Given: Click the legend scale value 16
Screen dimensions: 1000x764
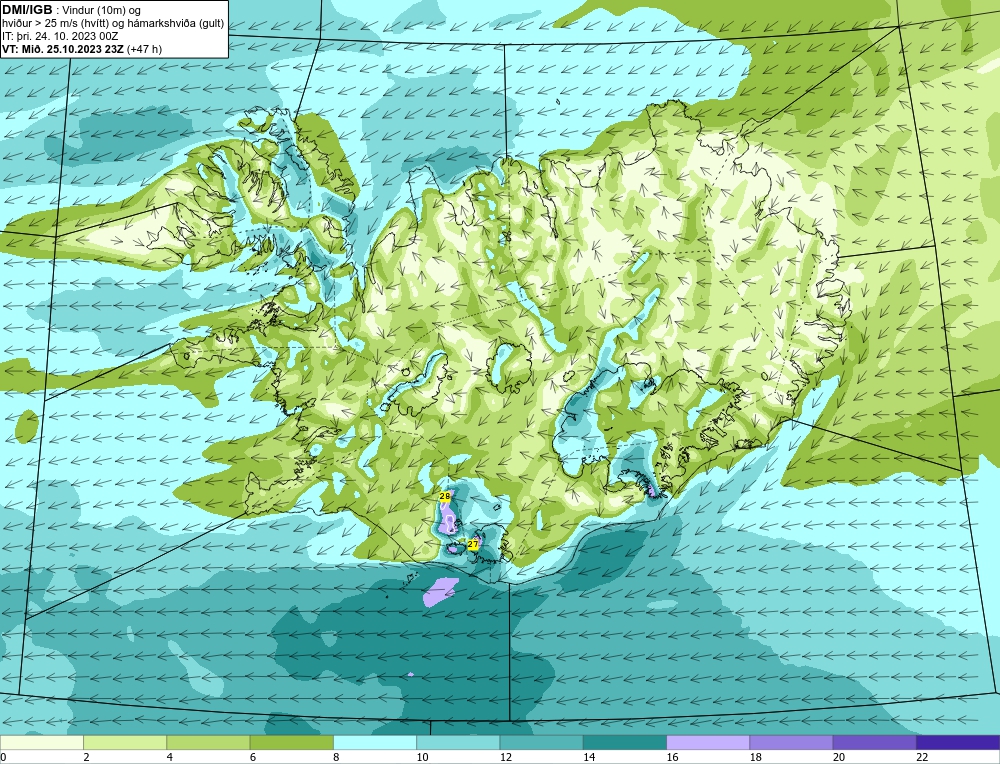Looking at the screenshot, I should click(672, 757).
